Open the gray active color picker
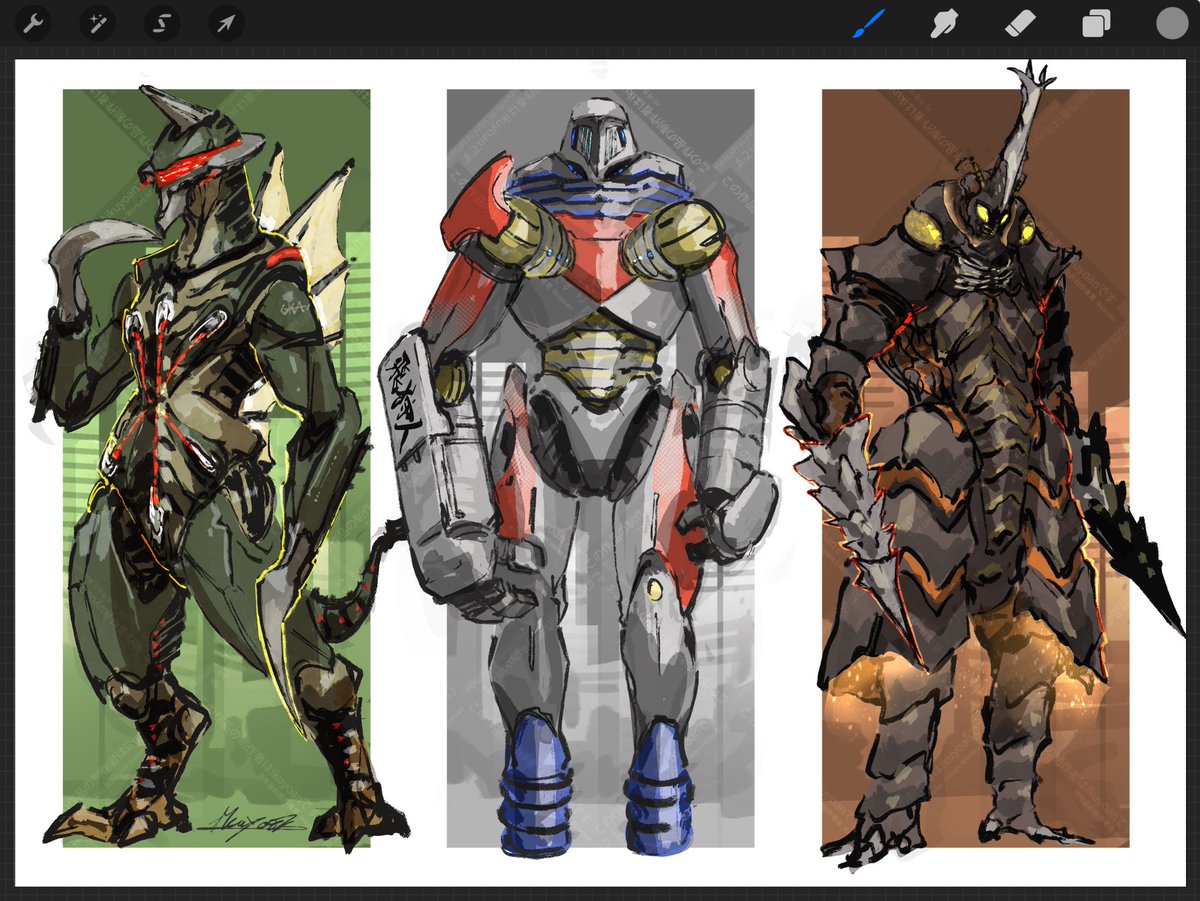The width and height of the screenshot is (1200, 901). pyautogui.click(x=1171, y=23)
